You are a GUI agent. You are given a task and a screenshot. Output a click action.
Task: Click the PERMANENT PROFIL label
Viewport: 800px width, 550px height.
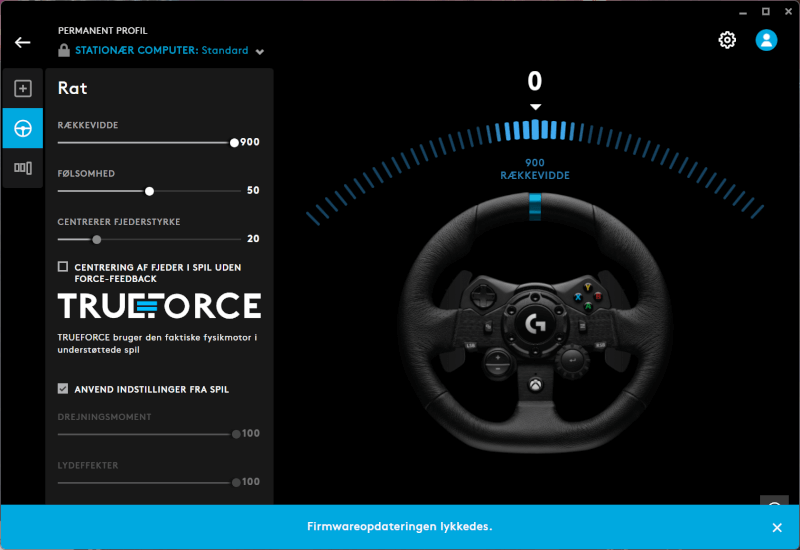[103, 31]
